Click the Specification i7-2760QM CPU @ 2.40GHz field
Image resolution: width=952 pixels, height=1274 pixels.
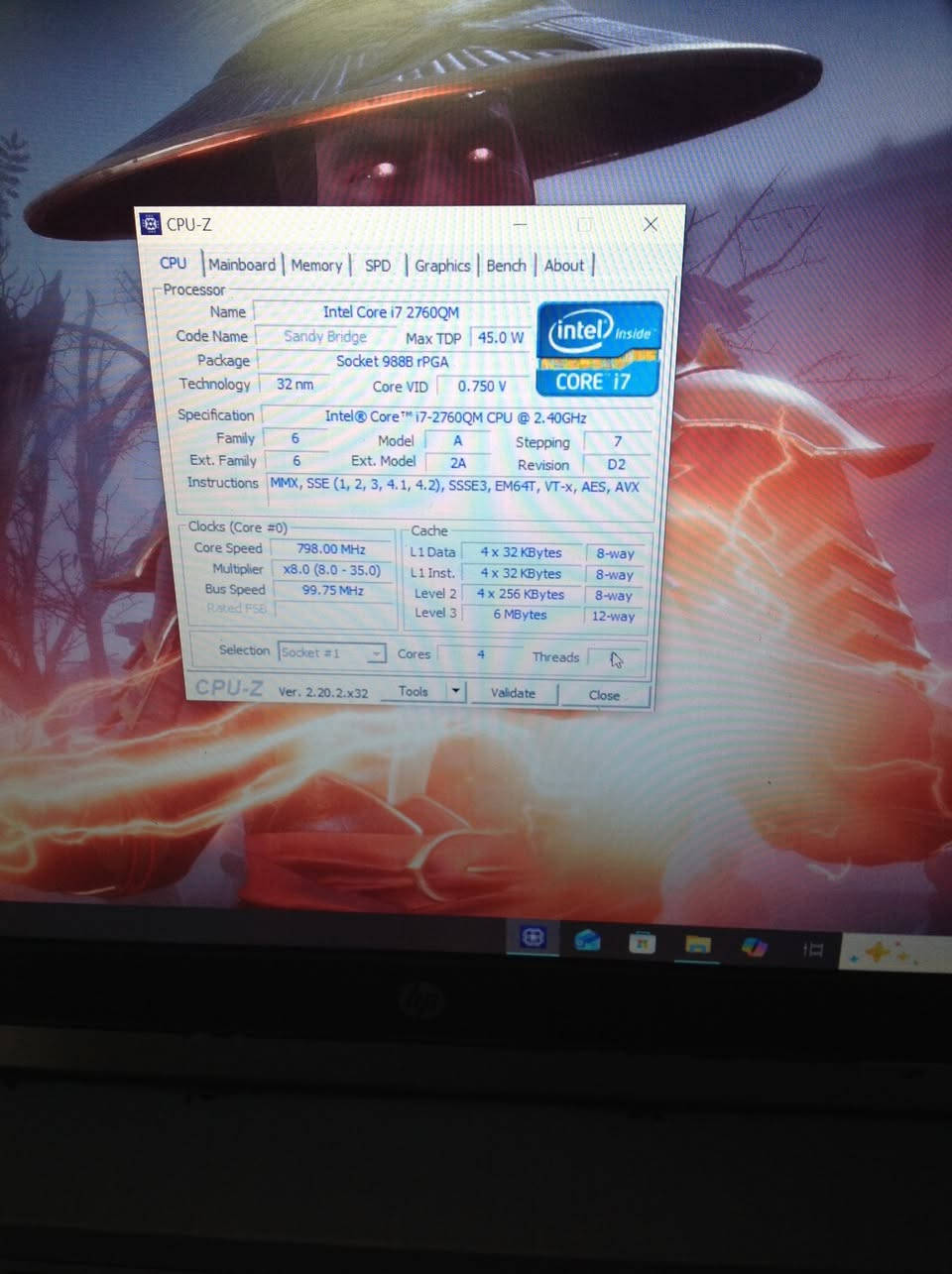[456, 416]
